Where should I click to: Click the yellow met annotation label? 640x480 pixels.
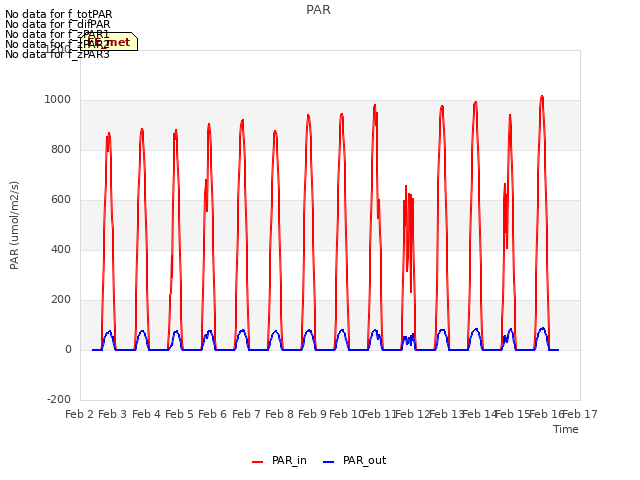109,42
